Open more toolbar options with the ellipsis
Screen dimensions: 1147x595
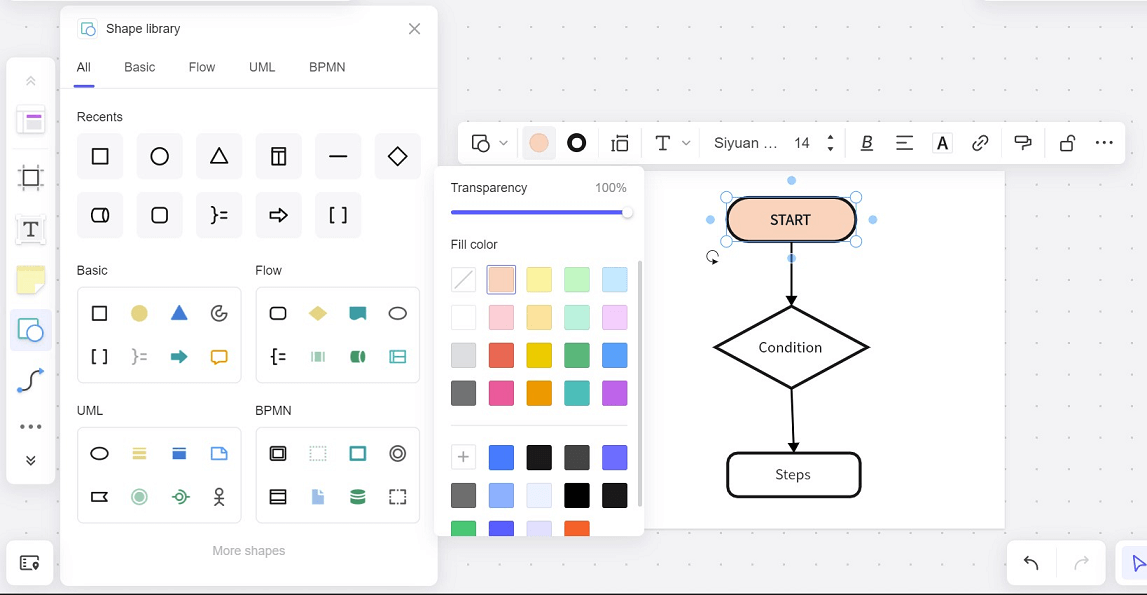1104,142
